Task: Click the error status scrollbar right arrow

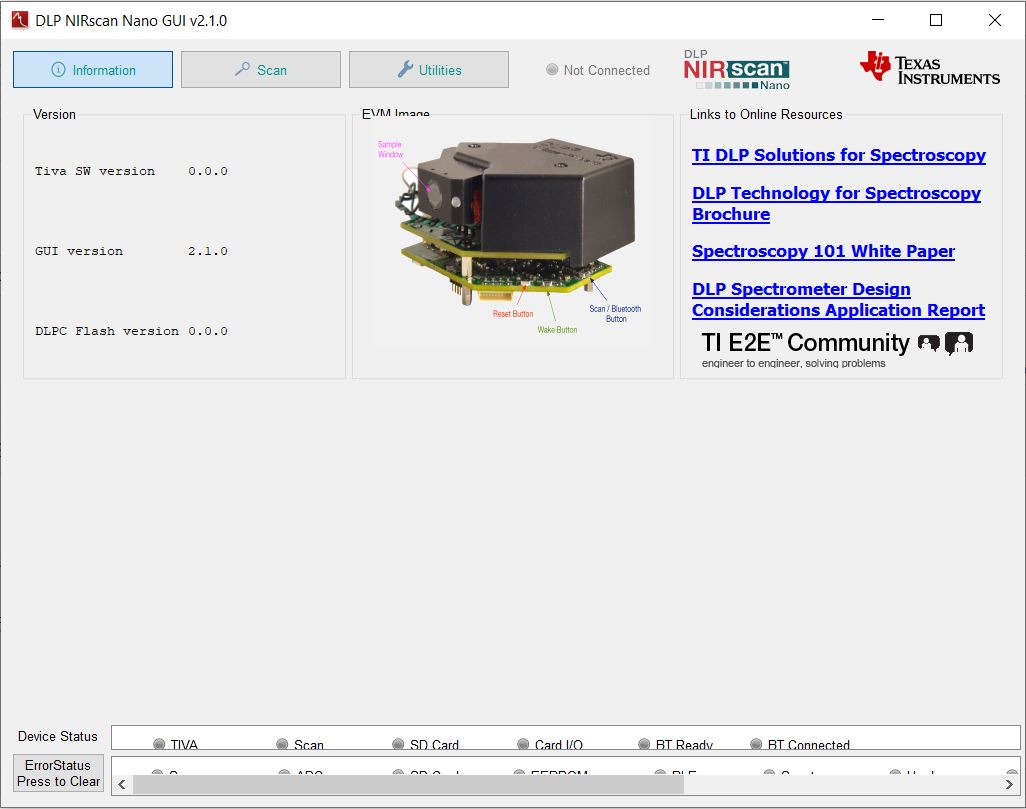Action: [x=1009, y=784]
